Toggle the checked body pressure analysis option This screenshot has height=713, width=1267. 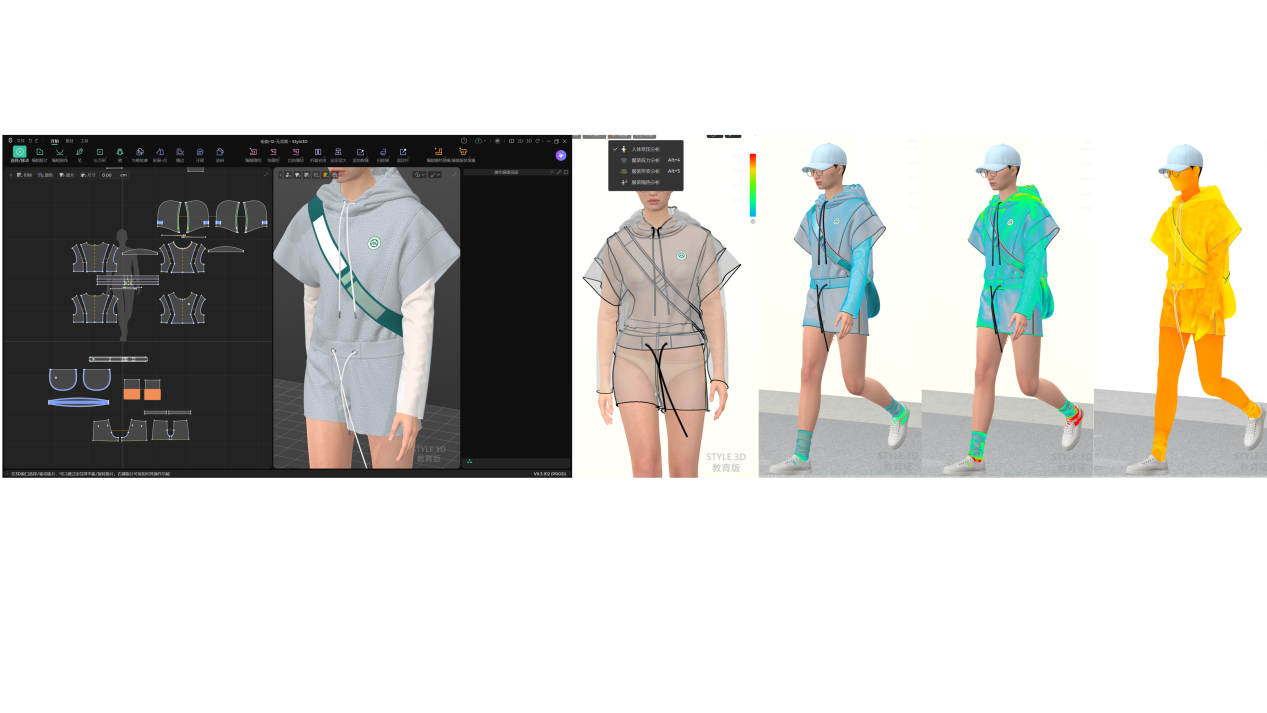[x=645, y=149]
